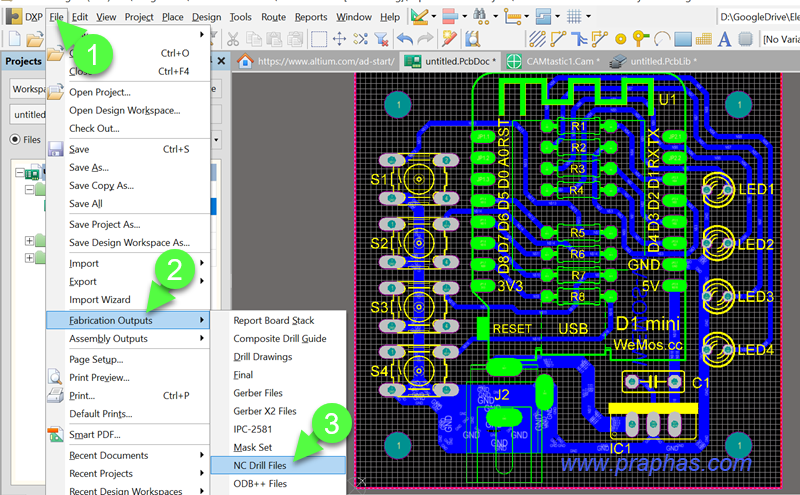Screen dimensions: 800x495
Task: Open the Utility Tools dropdown arrow
Action: pos(434,16)
